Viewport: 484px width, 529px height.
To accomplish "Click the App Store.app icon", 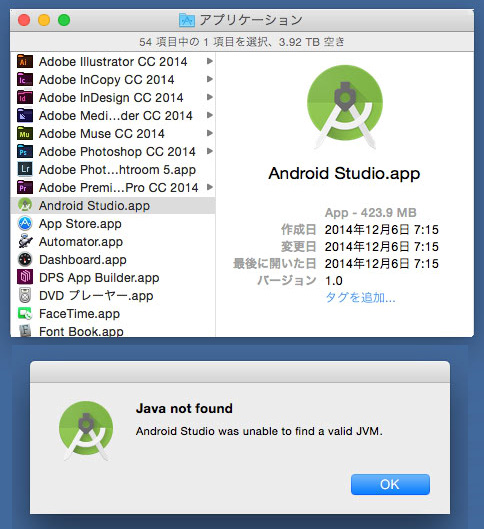I will pyautogui.click(x=25, y=223).
